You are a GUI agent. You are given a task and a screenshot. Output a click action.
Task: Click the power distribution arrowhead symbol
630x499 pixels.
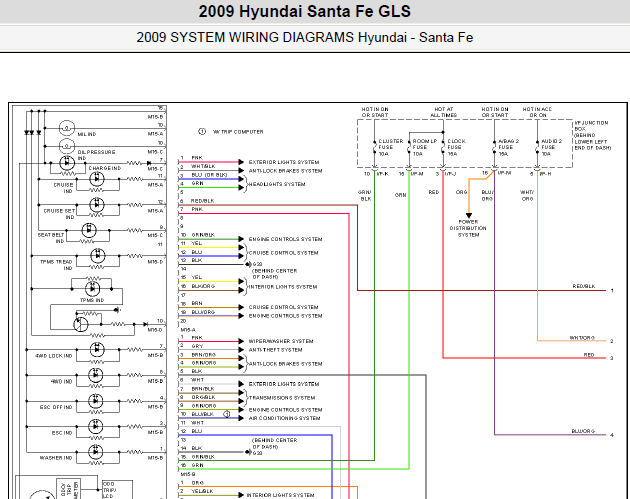[x=468, y=215]
